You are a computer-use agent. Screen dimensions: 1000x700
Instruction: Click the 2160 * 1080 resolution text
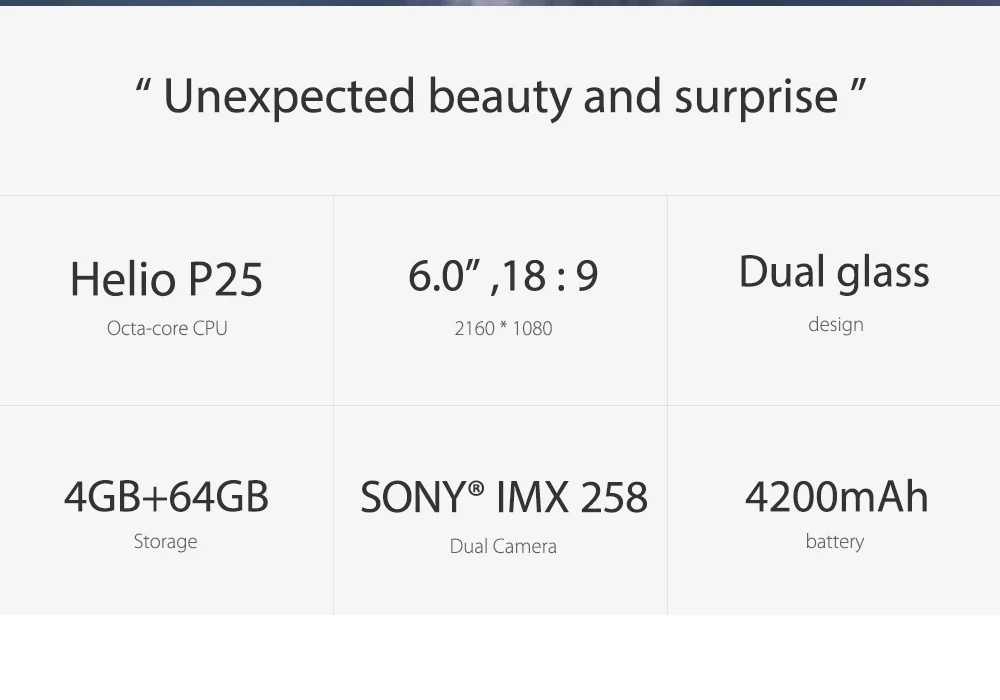click(503, 328)
